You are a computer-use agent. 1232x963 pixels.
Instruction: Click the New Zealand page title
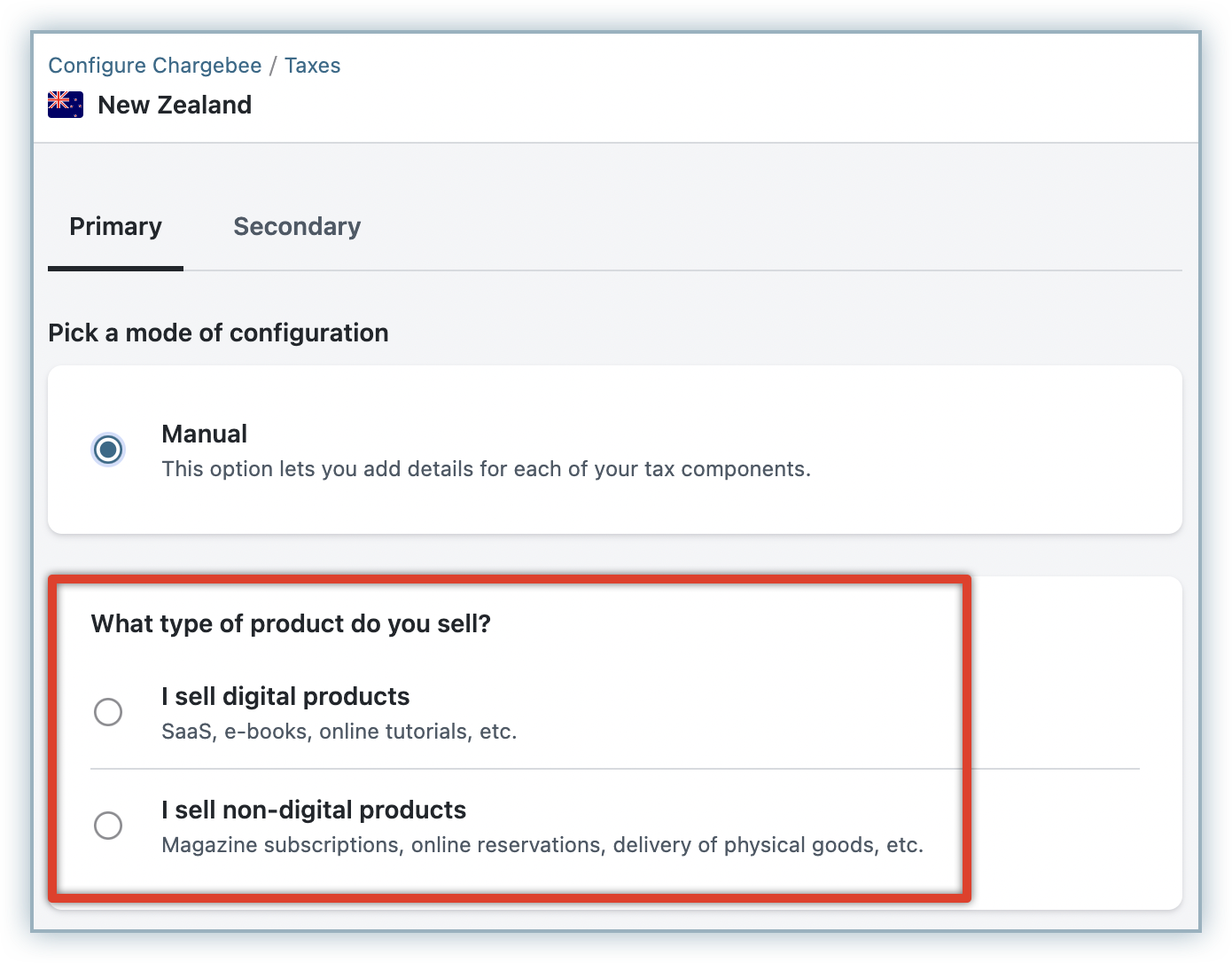point(175,105)
